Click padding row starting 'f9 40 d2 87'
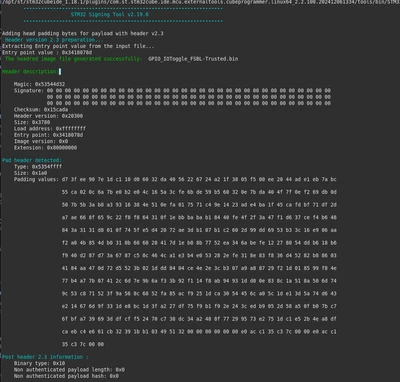Viewport: 400px width, 382px height. [x=199, y=255]
